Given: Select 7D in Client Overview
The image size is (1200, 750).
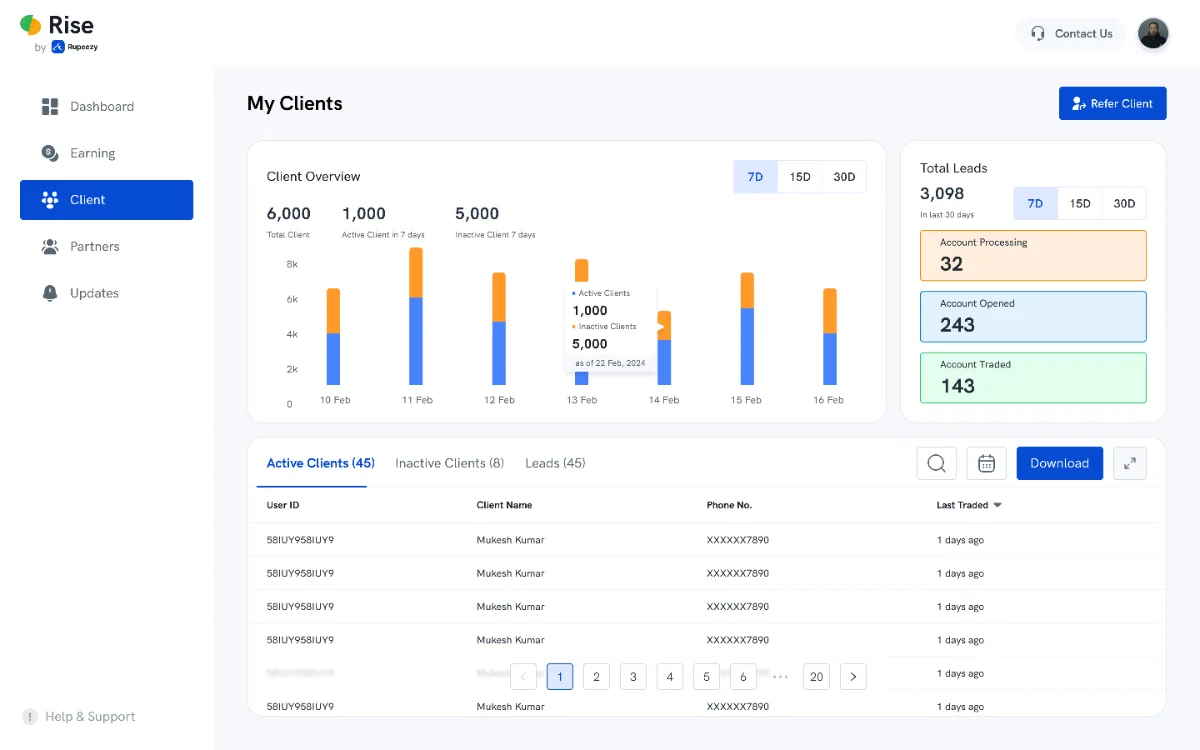Looking at the screenshot, I should point(755,177).
